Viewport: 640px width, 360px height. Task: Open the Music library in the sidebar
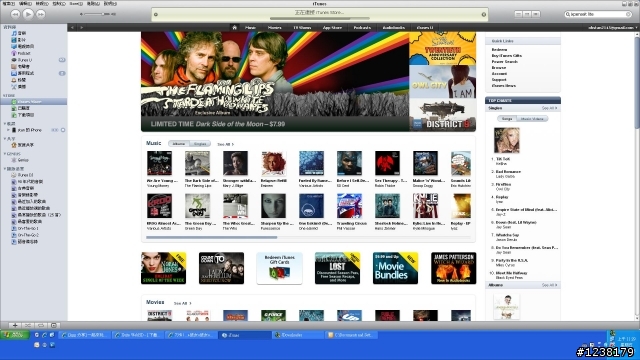coord(21,33)
